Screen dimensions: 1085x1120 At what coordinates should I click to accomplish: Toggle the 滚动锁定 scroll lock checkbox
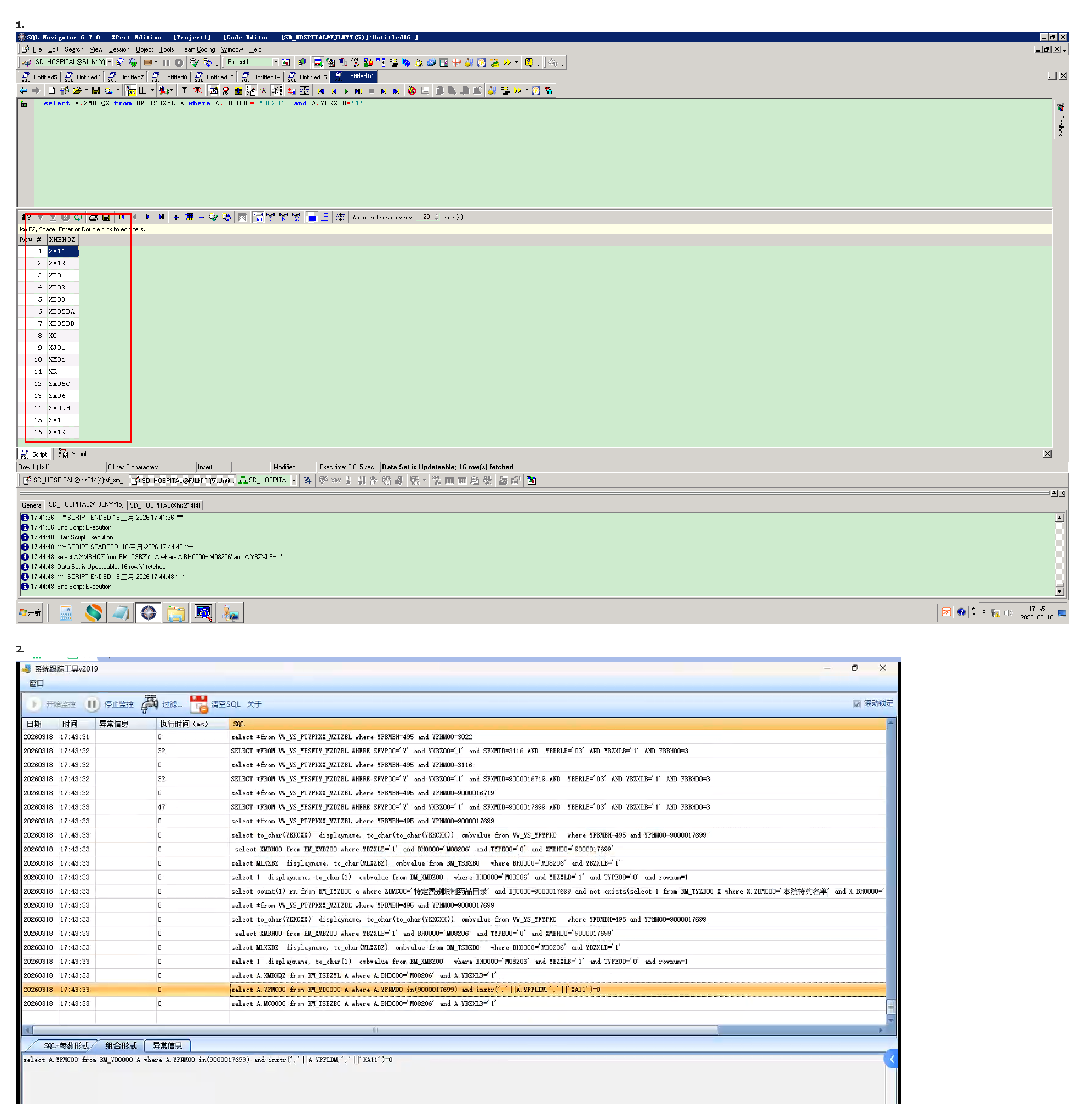coord(856,703)
